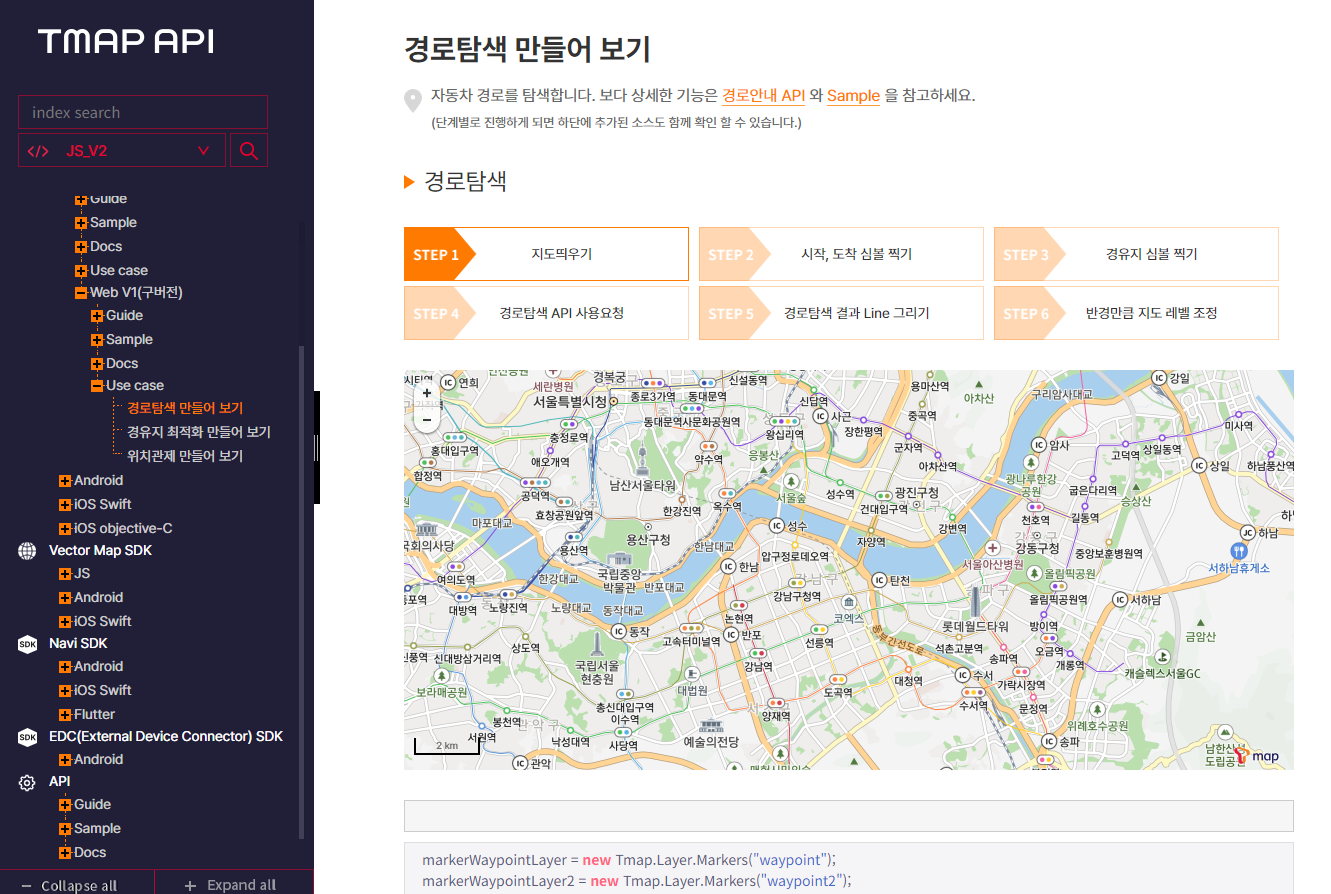1331x894 pixels.
Task: Click the 롯데월드타워 tower icon on map
Action: click(975, 602)
